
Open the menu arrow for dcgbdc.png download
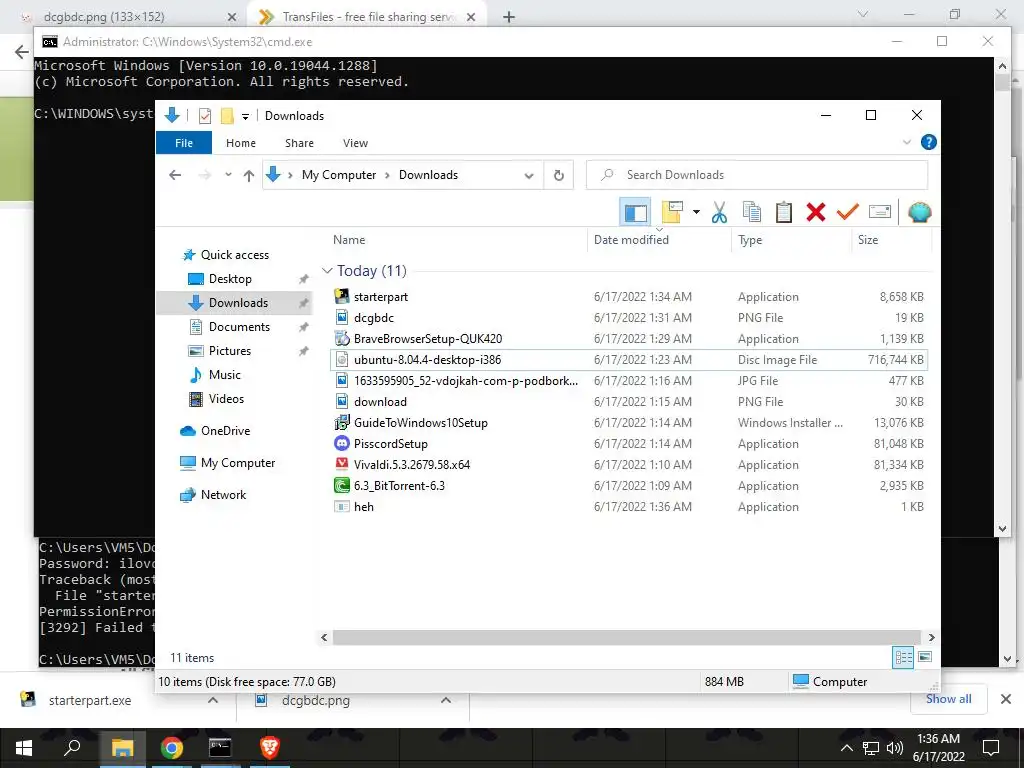446,700
